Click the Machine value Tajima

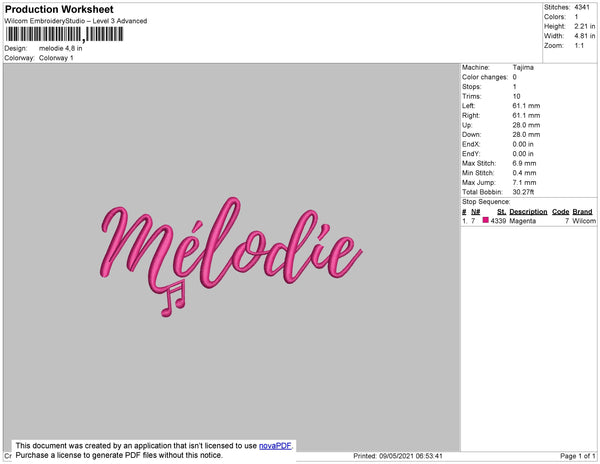tap(523, 67)
